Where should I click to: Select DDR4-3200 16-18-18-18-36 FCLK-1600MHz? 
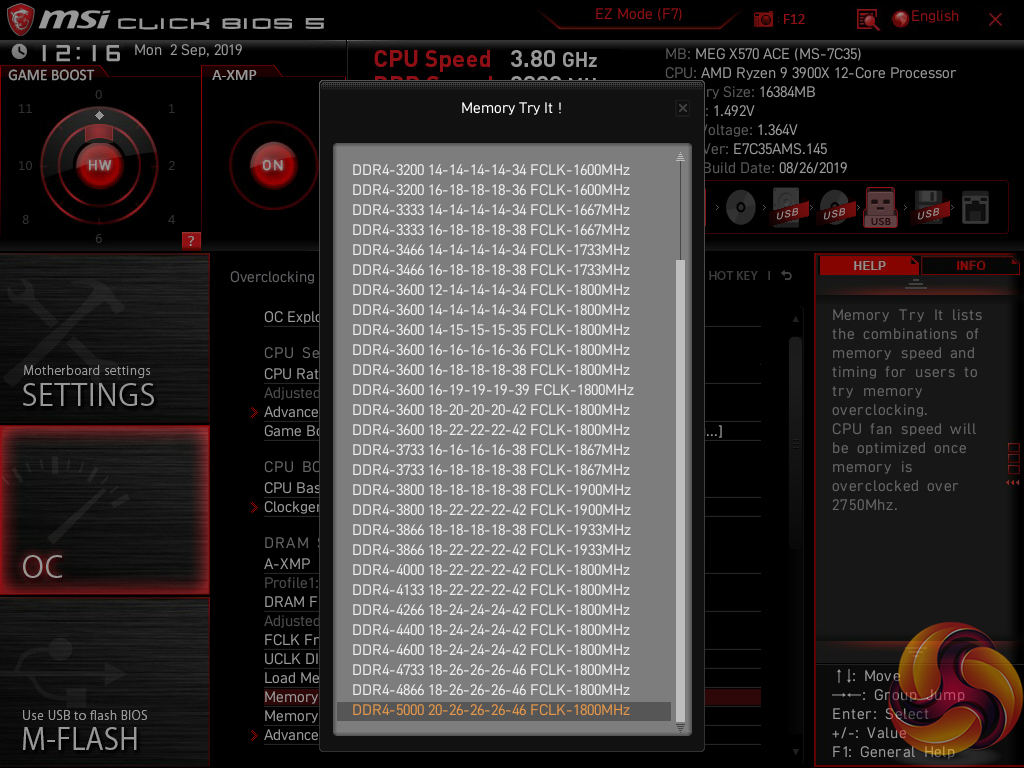pos(490,190)
